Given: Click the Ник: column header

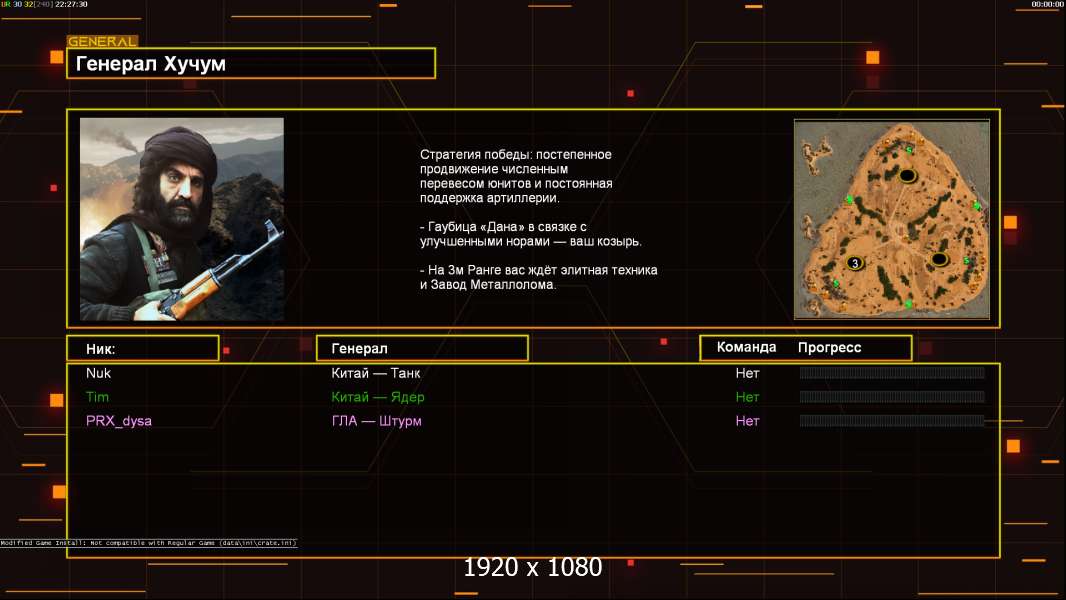Looking at the screenshot, I should (x=143, y=349).
